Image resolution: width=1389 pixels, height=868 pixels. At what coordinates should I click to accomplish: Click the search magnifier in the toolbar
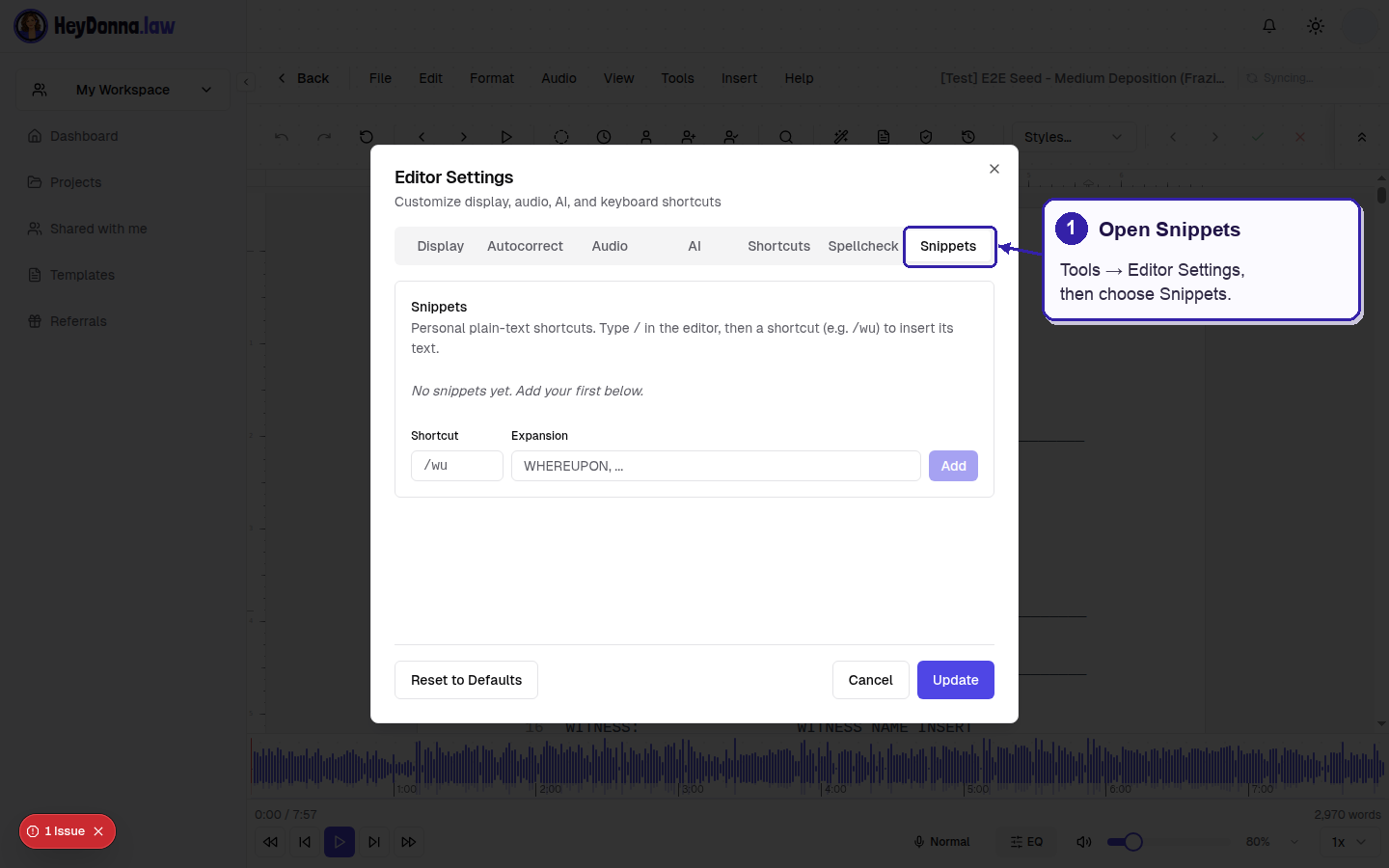(786, 137)
